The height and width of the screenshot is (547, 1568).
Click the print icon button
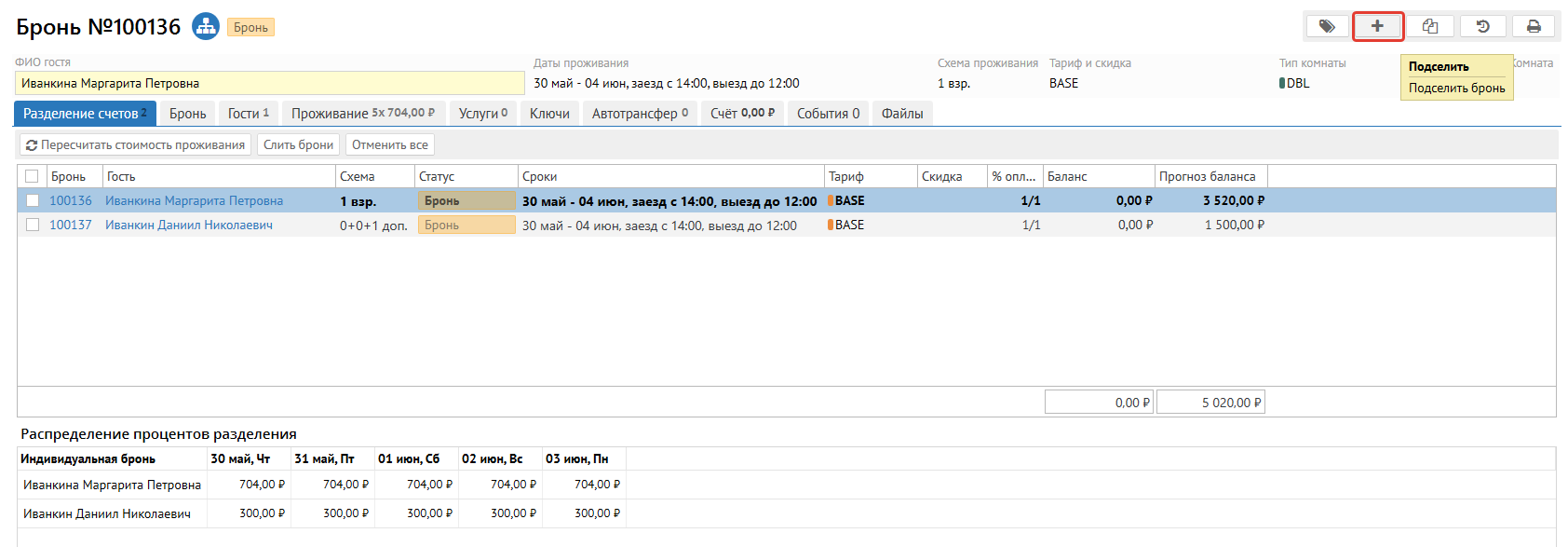pyautogui.click(x=1534, y=26)
